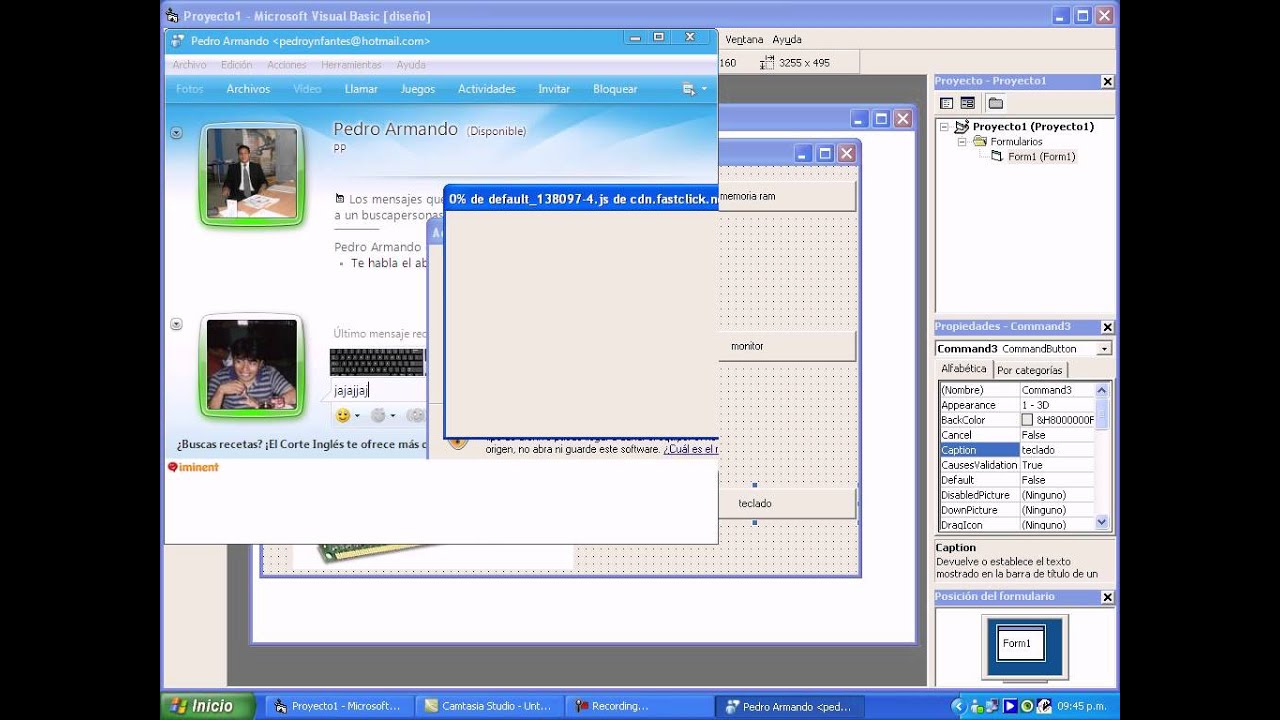Click the 'memoria ram' button on form

point(787,196)
